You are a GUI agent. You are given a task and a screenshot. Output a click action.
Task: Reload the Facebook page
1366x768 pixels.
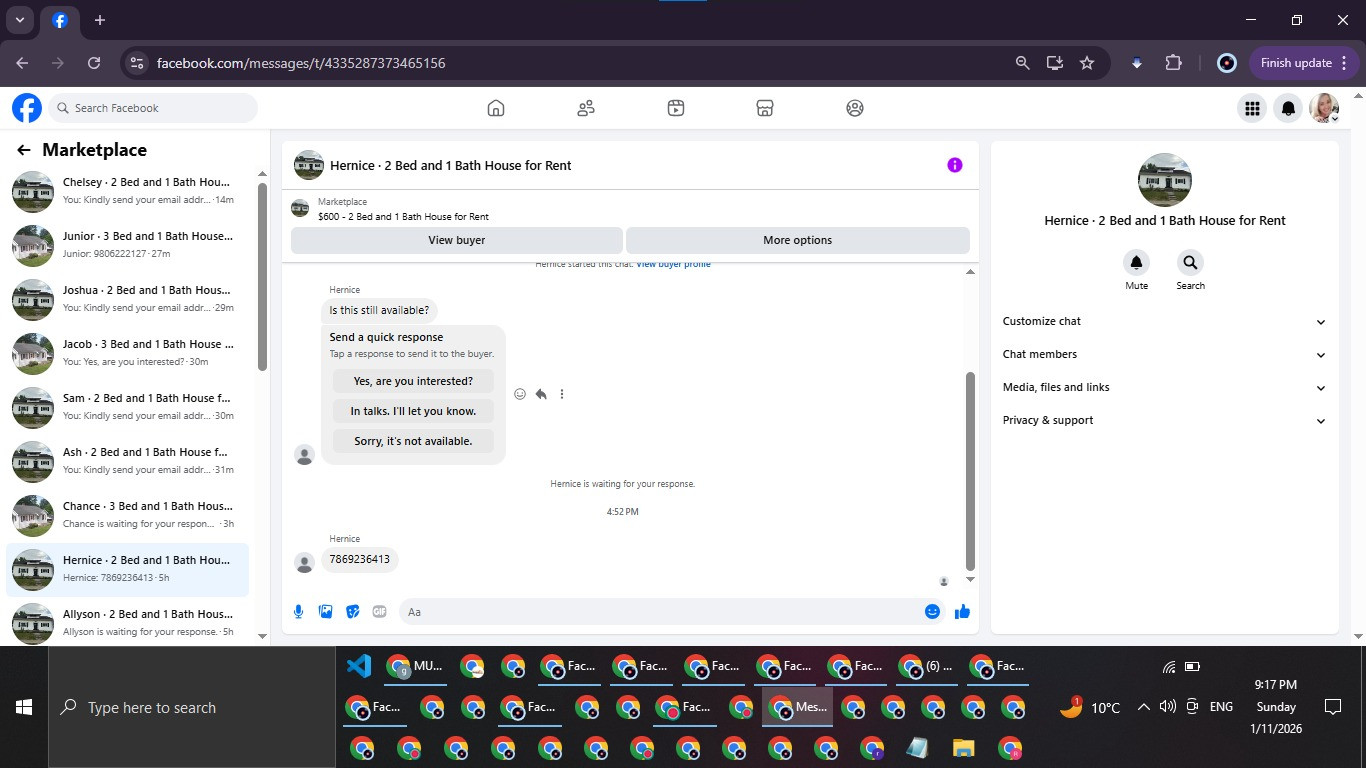[x=94, y=63]
